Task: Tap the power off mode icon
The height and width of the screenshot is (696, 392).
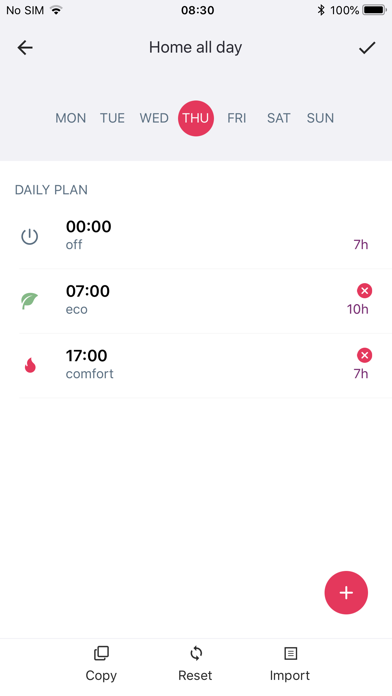Action: (x=30, y=237)
